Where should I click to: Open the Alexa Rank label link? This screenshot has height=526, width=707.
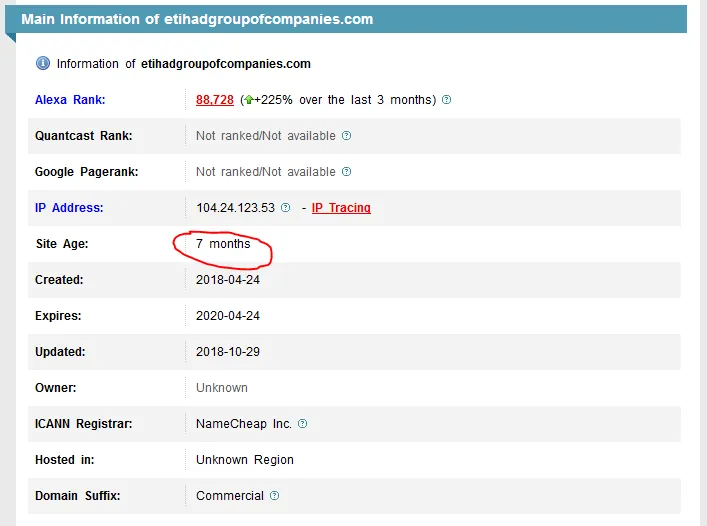tap(69, 100)
